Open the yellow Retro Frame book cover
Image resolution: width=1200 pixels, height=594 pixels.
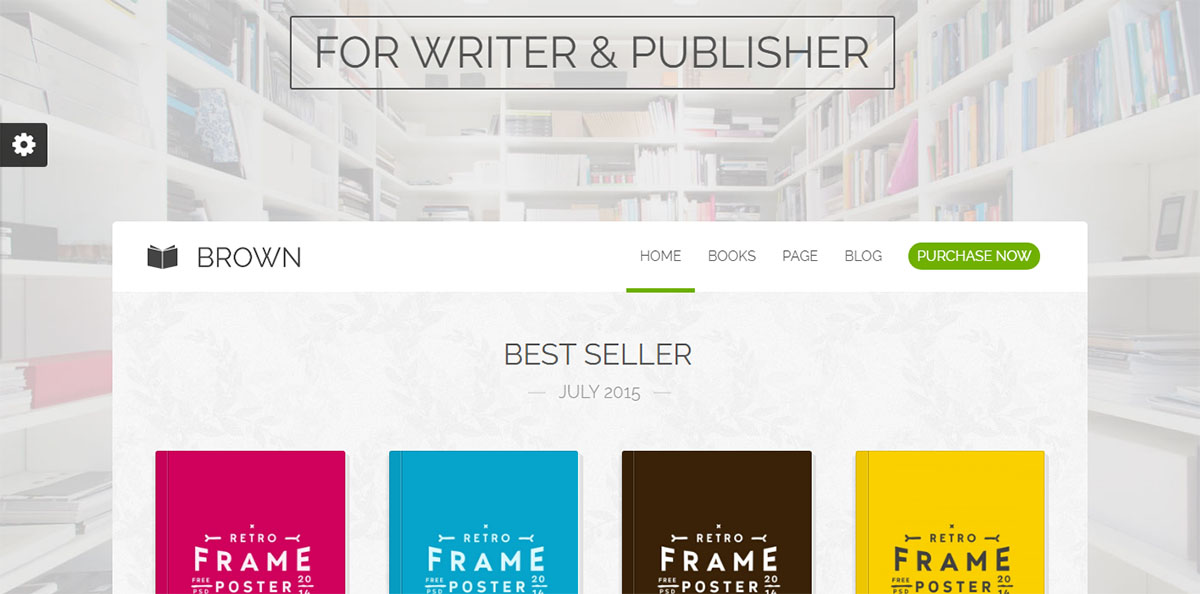click(x=950, y=522)
